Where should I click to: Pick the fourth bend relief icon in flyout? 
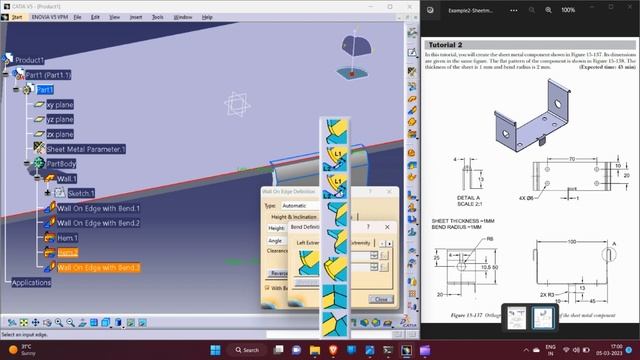pyautogui.click(x=335, y=214)
